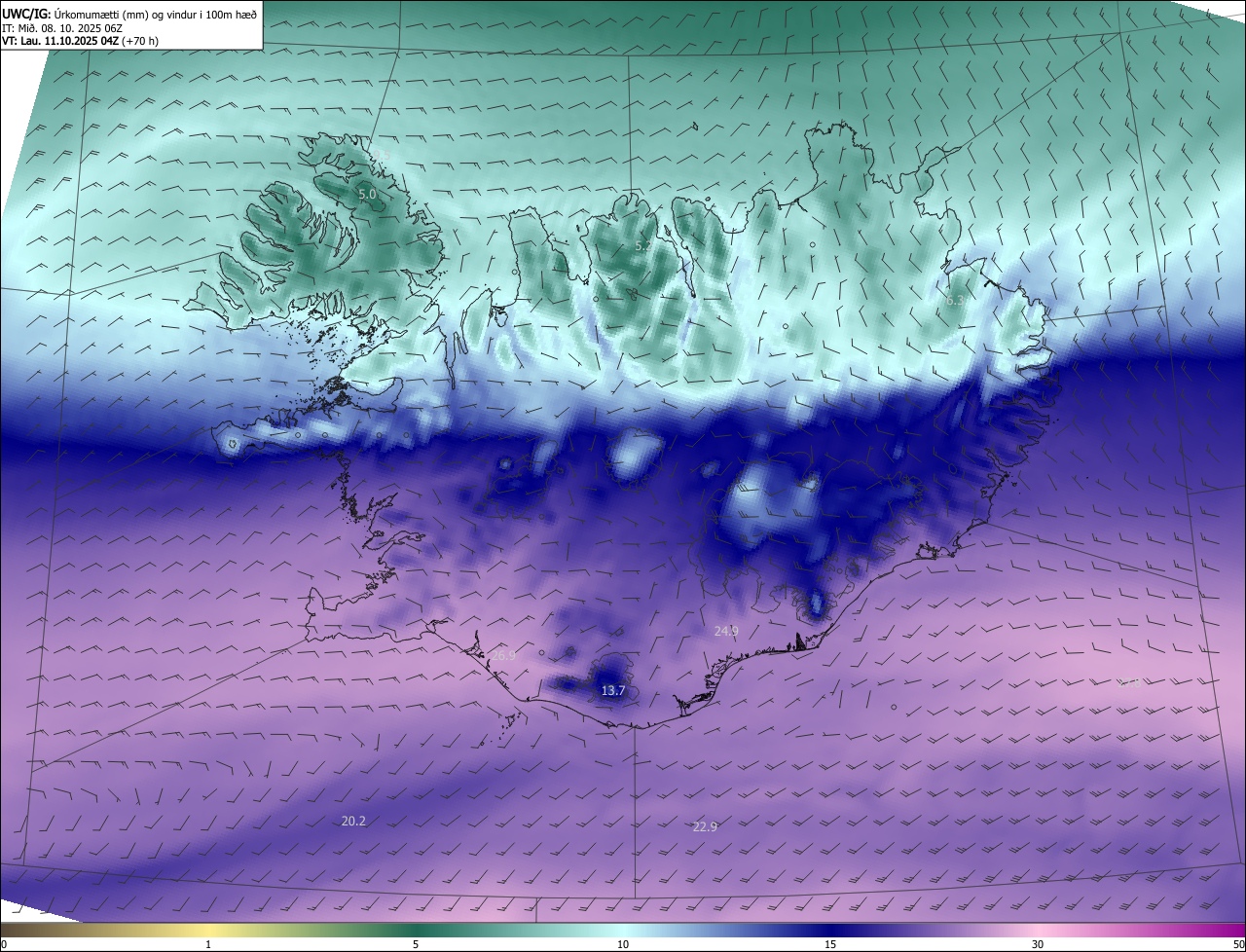This screenshot has width=1246, height=952.
Task: Click the 26.9 value near the south coast
Action: (503, 656)
